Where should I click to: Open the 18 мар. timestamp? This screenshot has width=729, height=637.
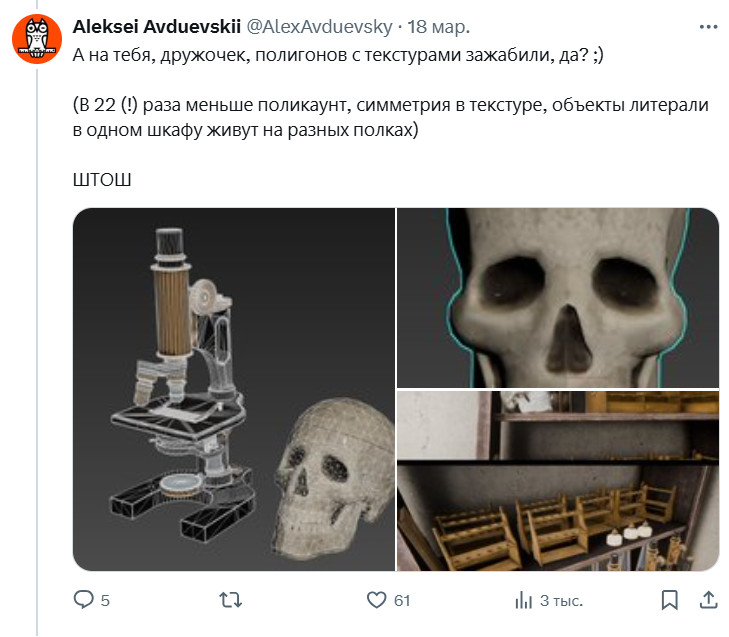tap(439, 27)
